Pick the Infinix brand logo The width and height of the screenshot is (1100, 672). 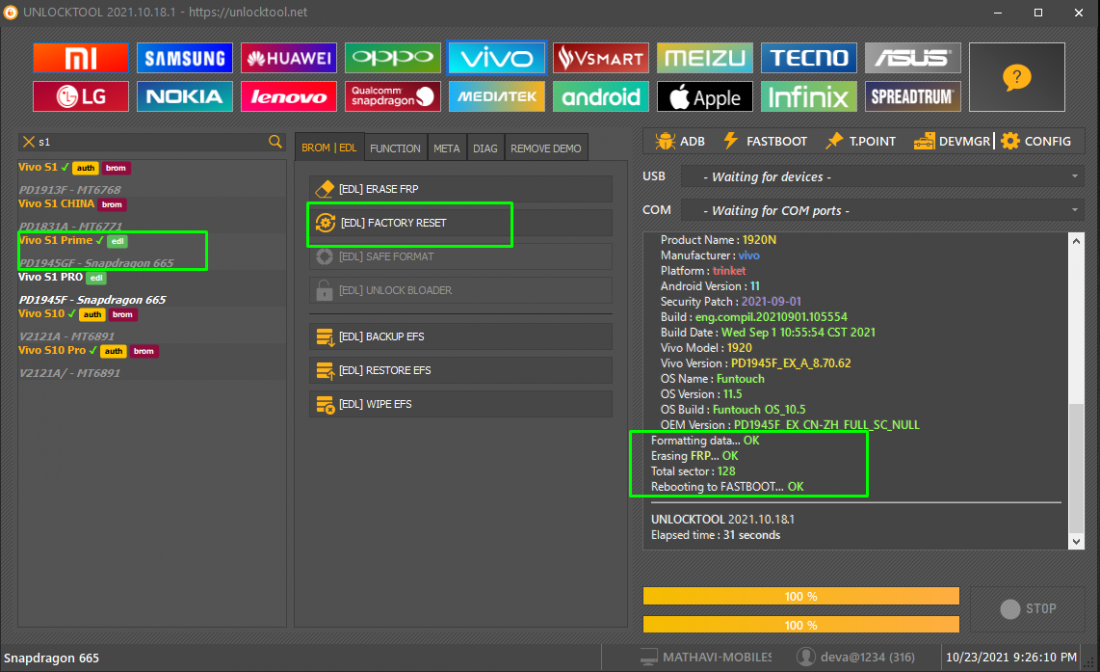tap(808, 97)
